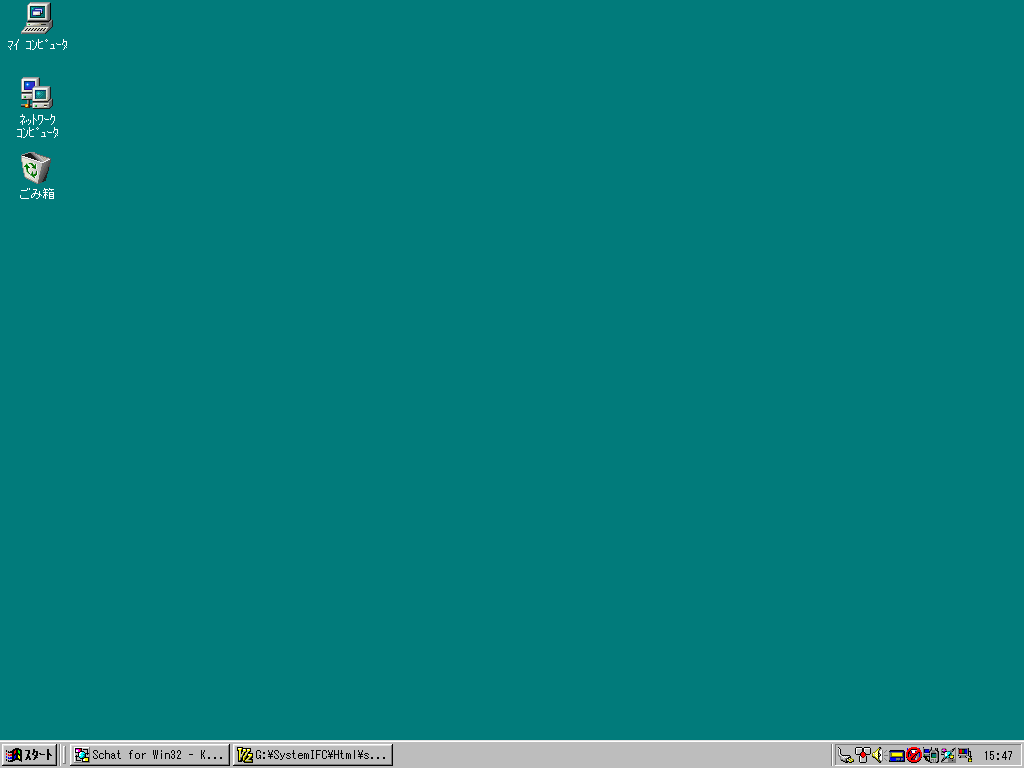Click the taskbar toolbar grip handle
Screen dimensions: 1024x768
click(x=63, y=755)
